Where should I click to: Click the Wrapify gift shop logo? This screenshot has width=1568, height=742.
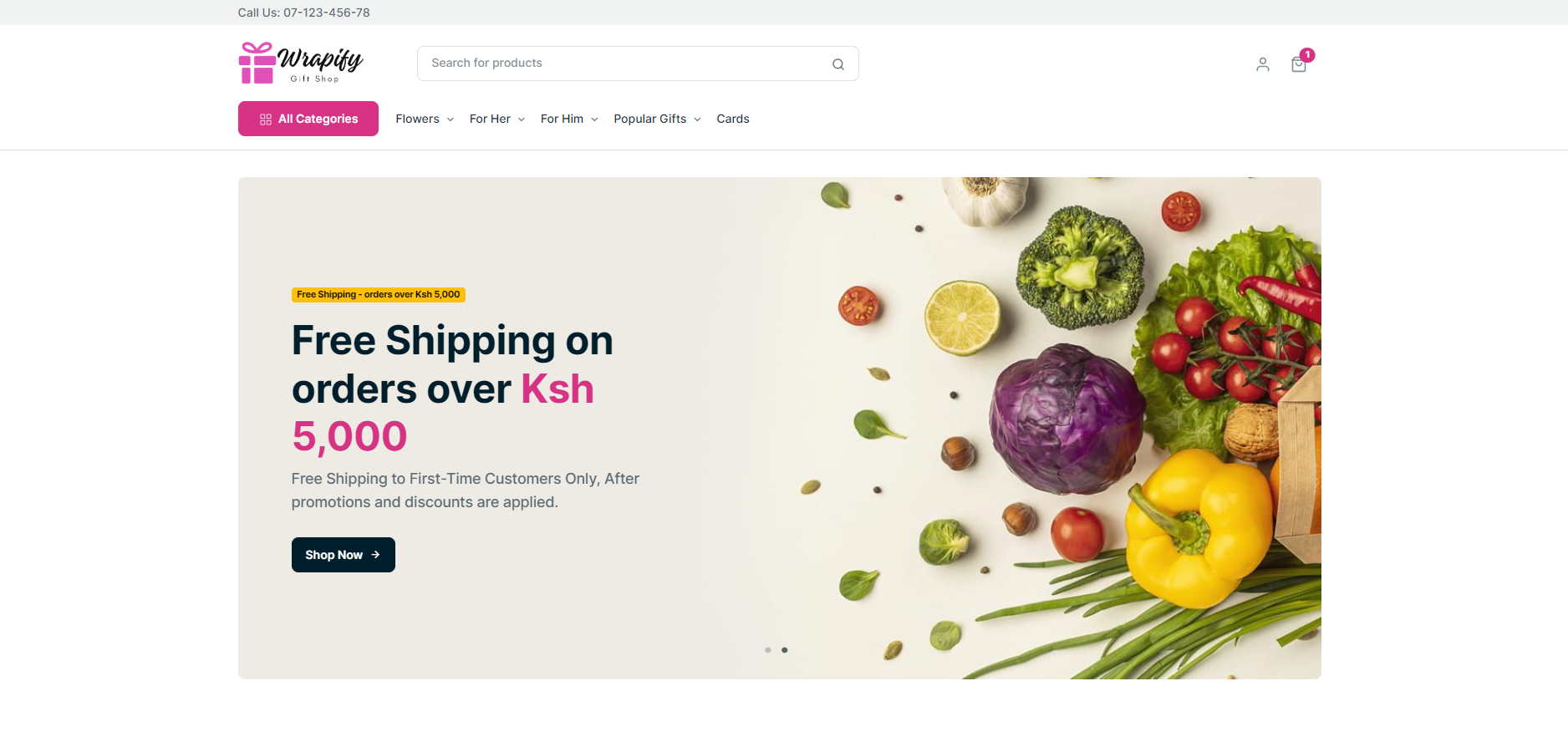pyautogui.click(x=301, y=63)
